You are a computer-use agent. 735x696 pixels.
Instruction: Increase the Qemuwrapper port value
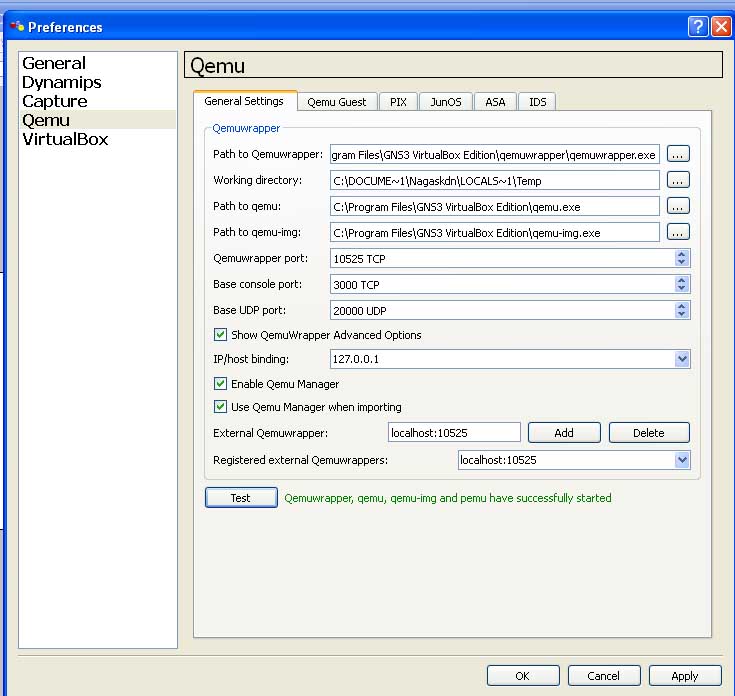coord(682,254)
